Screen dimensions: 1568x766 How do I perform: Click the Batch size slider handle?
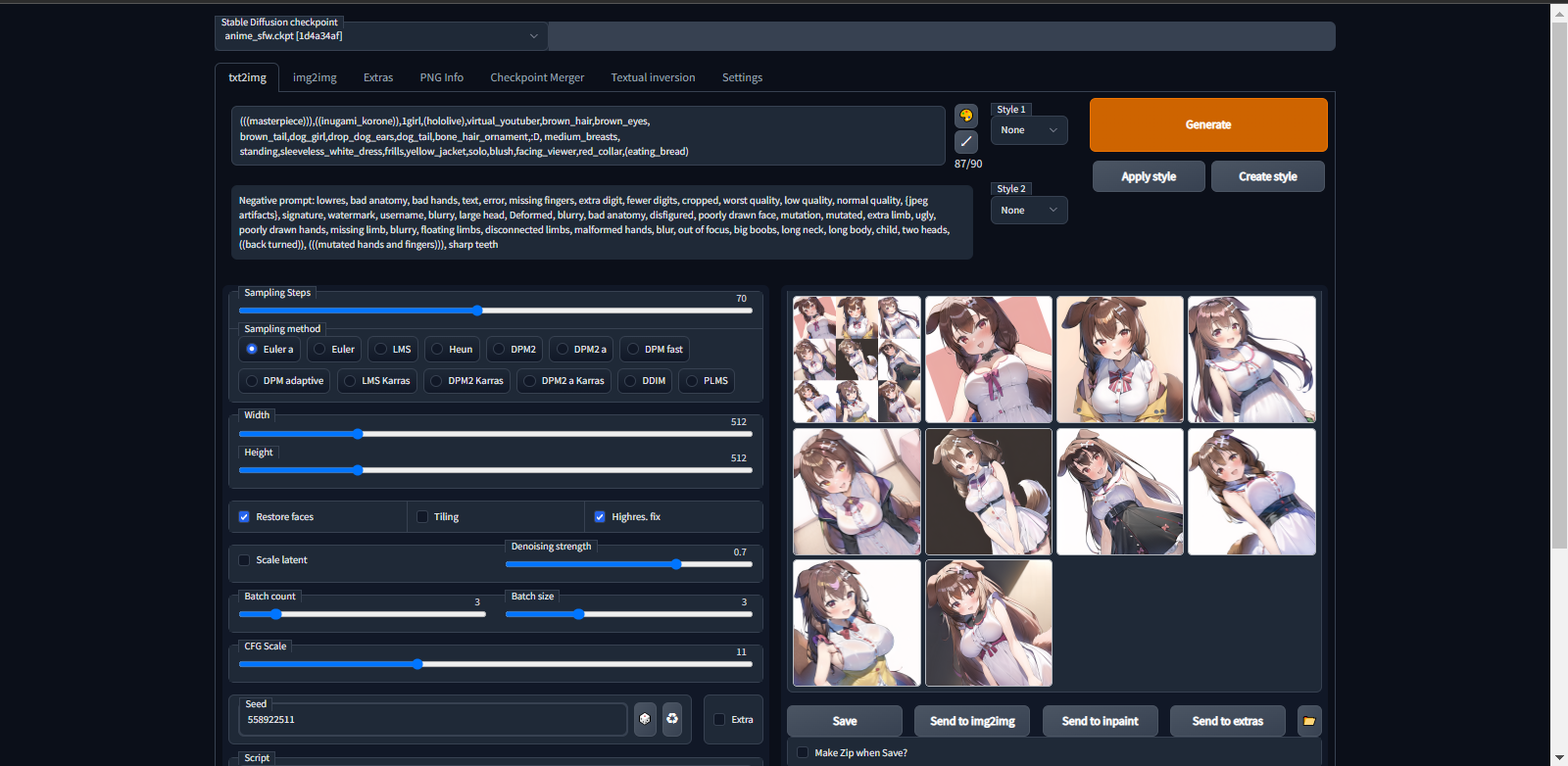tap(578, 614)
